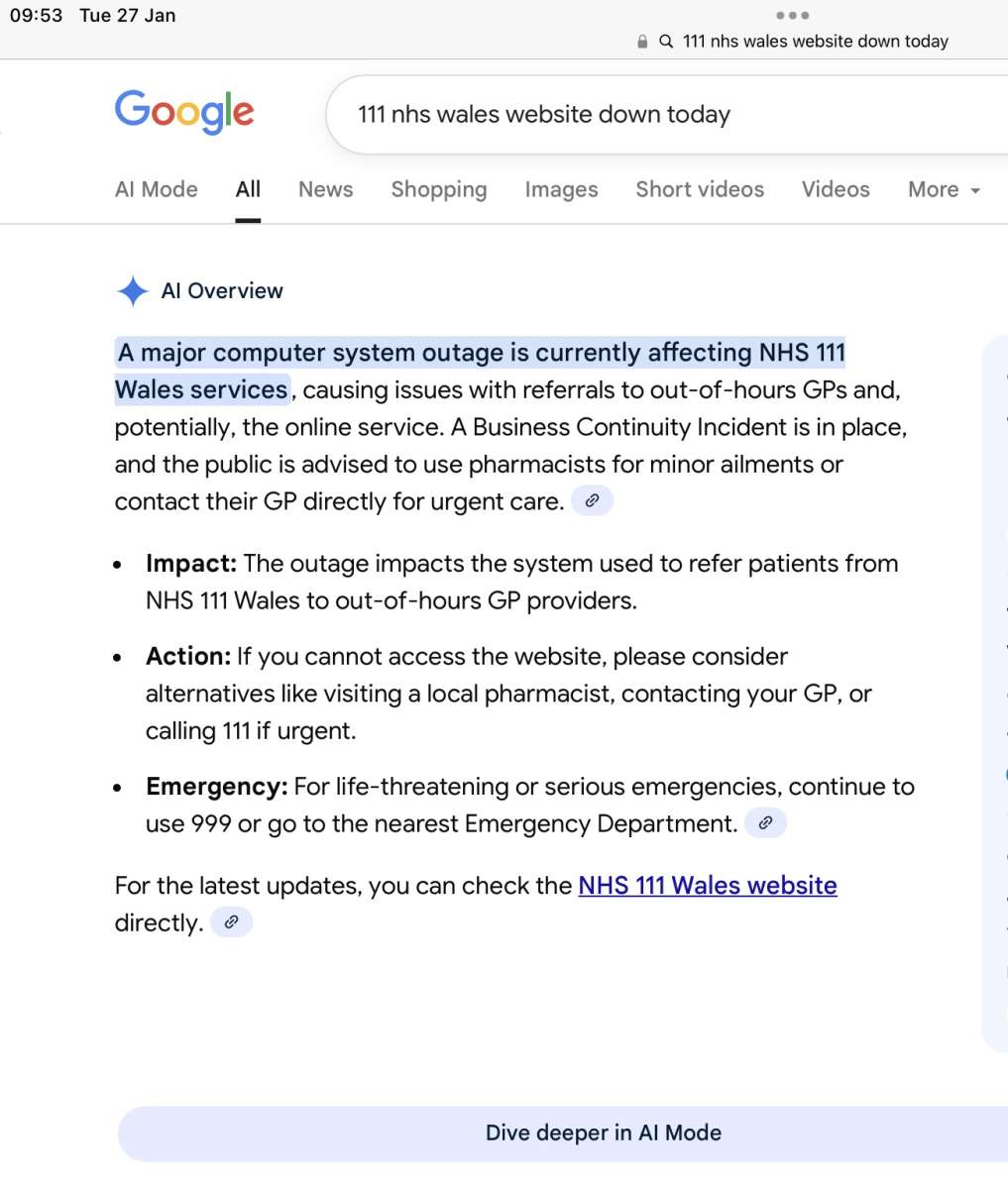
Task: Open the Videos tab
Action: pyautogui.click(x=836, y=189)
